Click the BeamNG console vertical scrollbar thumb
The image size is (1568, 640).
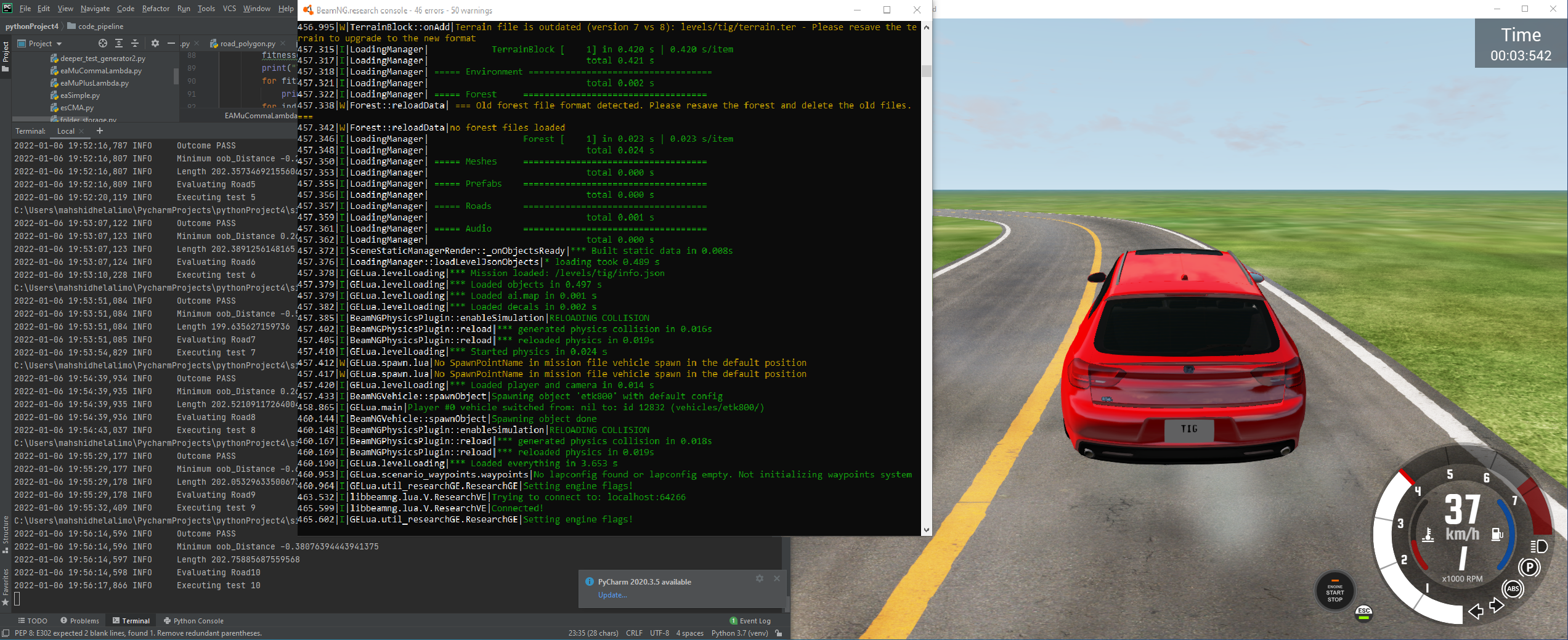tap(927, 71)
